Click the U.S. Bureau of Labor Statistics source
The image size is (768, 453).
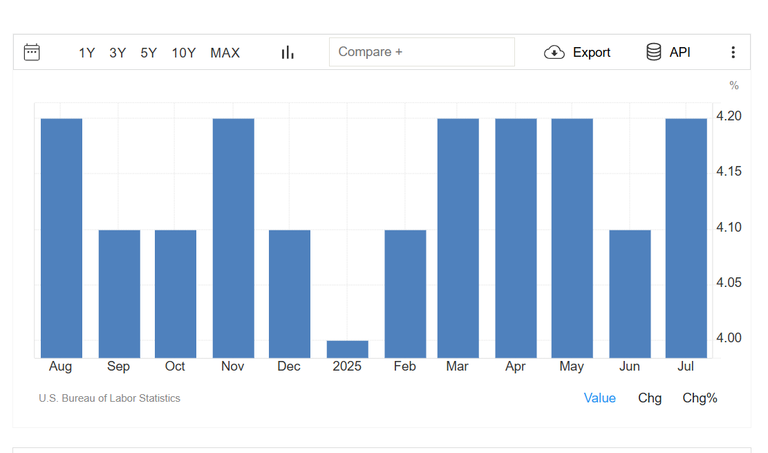(109, 398)
